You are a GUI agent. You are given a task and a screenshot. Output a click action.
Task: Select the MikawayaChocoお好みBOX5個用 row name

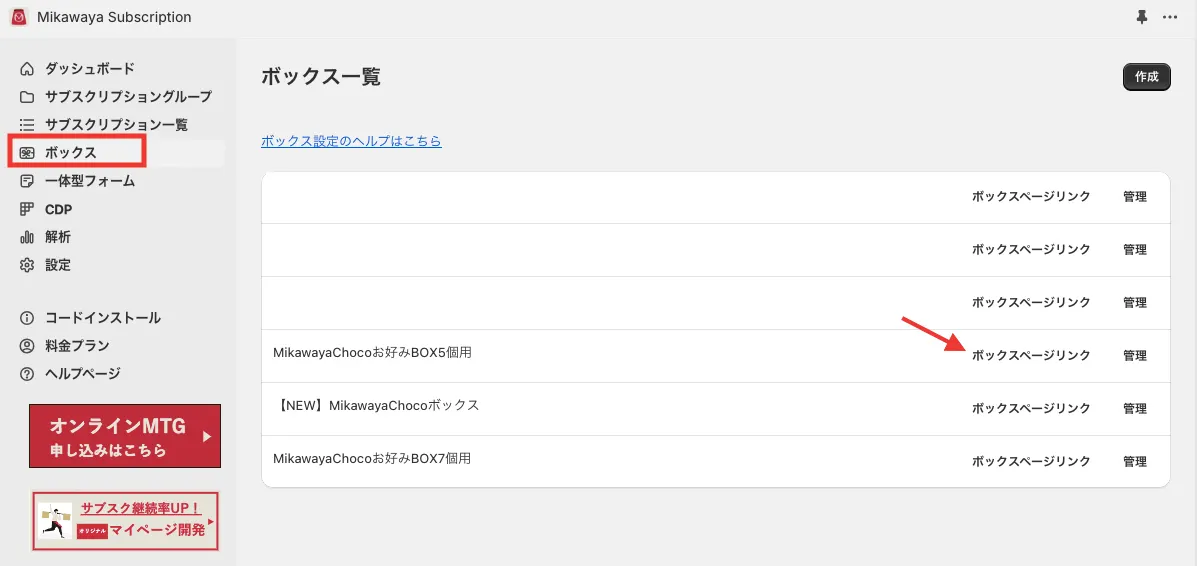(372, 352)
